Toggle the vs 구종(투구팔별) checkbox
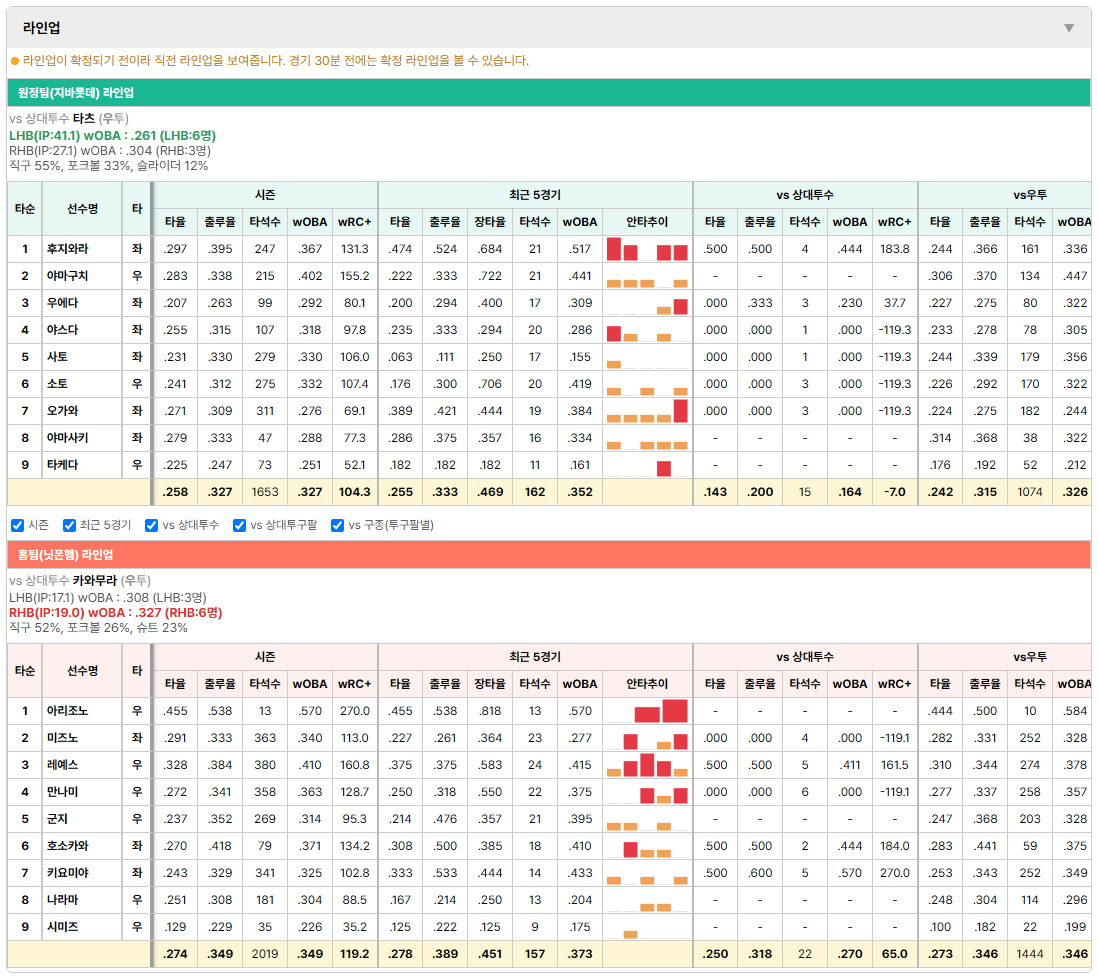The height and width of the screenshot is (979, 1098). pyautogui.click(x=338, y=525)
